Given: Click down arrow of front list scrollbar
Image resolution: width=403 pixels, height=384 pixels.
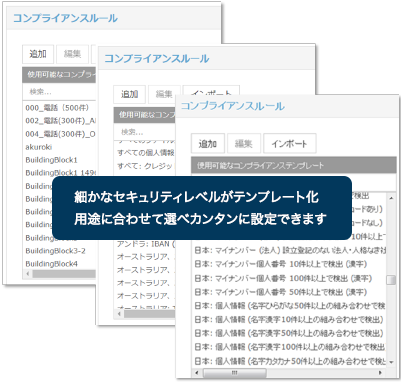Looking at the screenshot, I should tap(391, 362).
